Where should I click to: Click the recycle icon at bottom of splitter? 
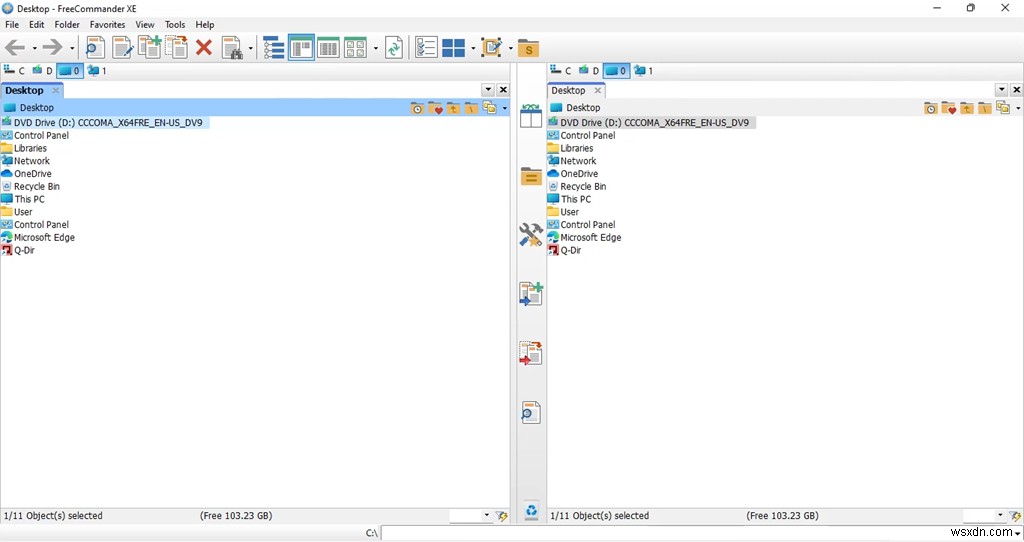(532, 510)
